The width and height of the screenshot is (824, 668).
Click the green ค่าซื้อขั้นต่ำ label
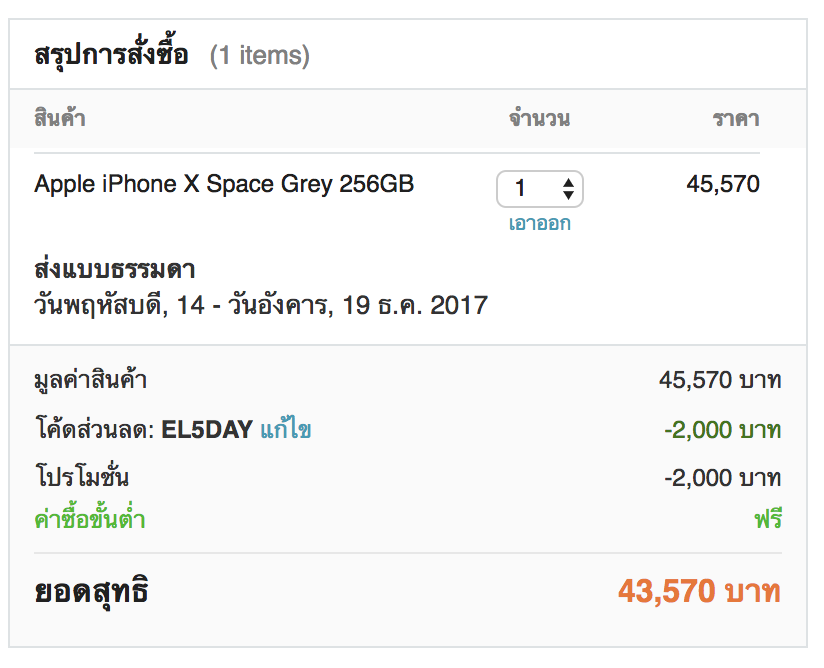[90, 519]
